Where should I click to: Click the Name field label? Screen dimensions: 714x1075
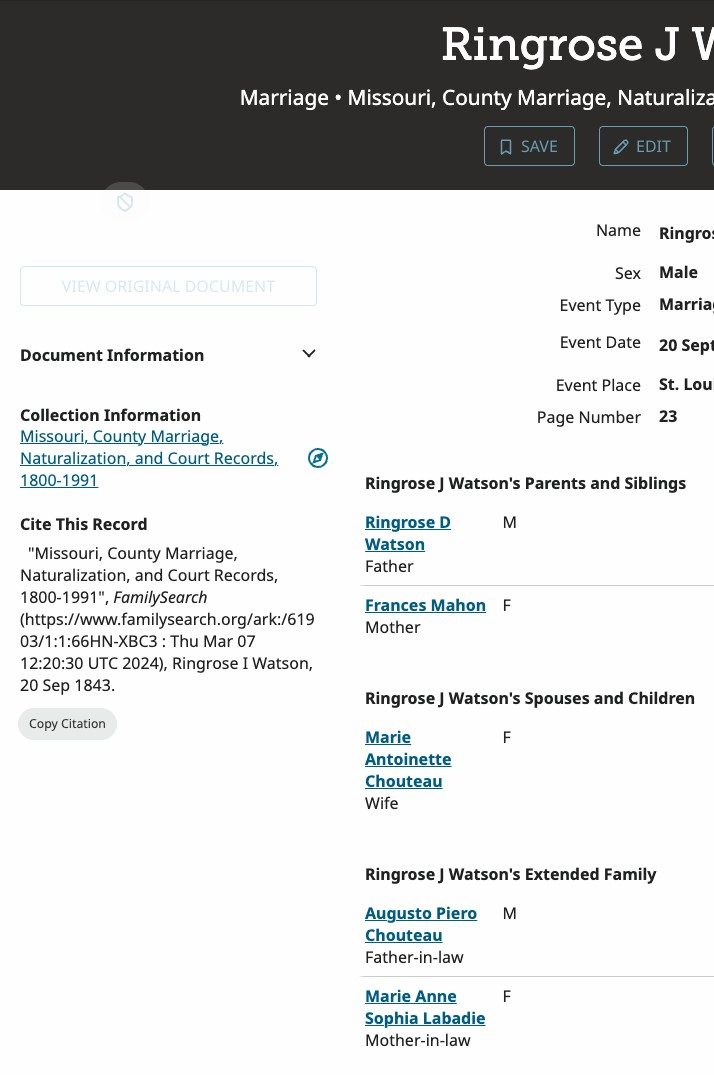click(x=619, y=230)
